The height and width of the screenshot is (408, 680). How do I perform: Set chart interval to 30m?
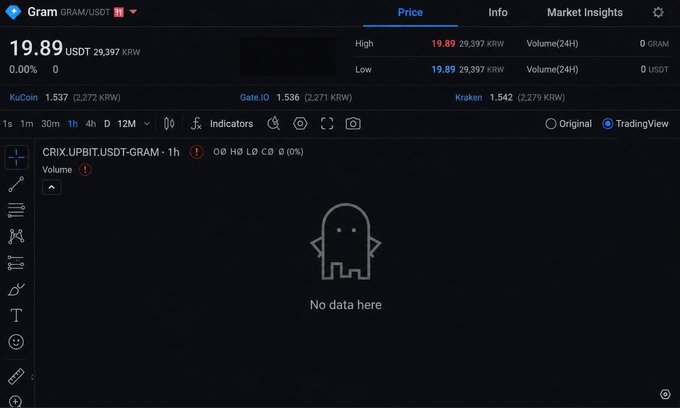click(x=50, y=124)
